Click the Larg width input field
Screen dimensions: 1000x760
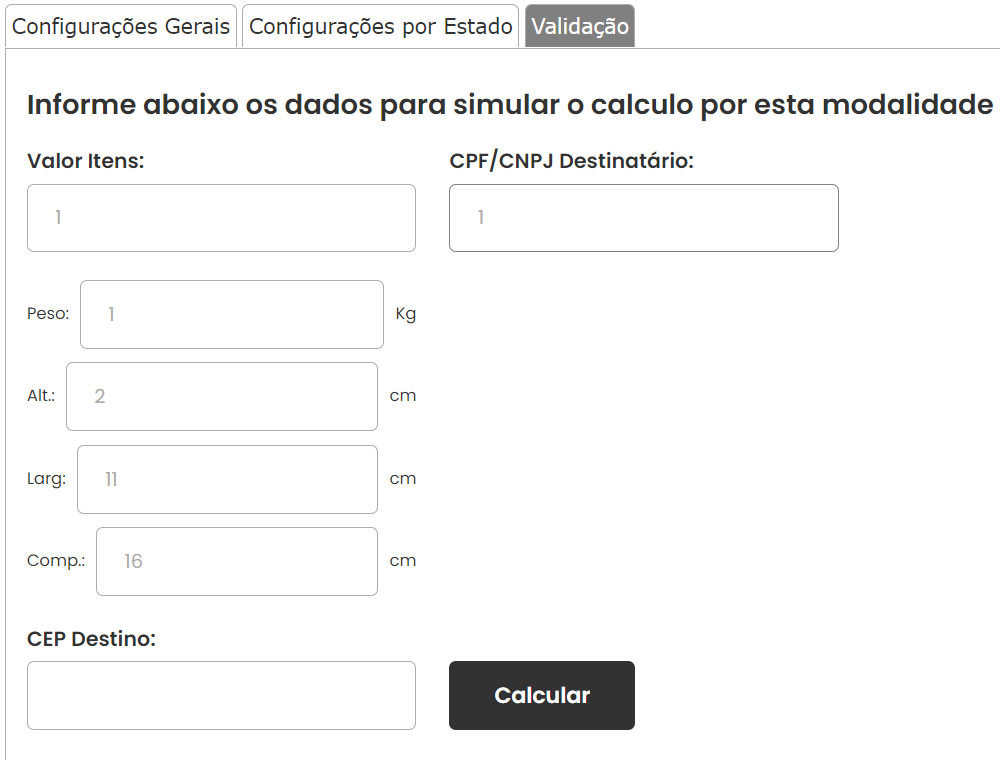227,479
